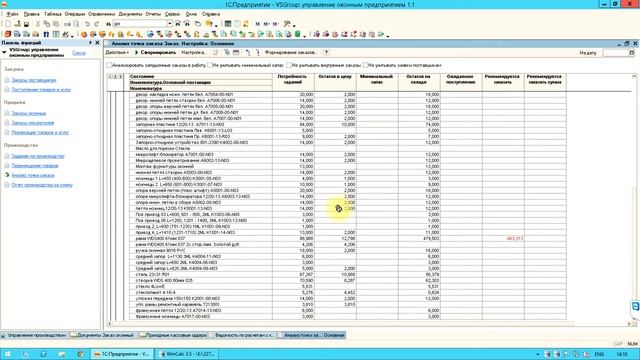Click the Redo arrow icon
The width and height of the screenshot is (640, 360).
point(97,24)
